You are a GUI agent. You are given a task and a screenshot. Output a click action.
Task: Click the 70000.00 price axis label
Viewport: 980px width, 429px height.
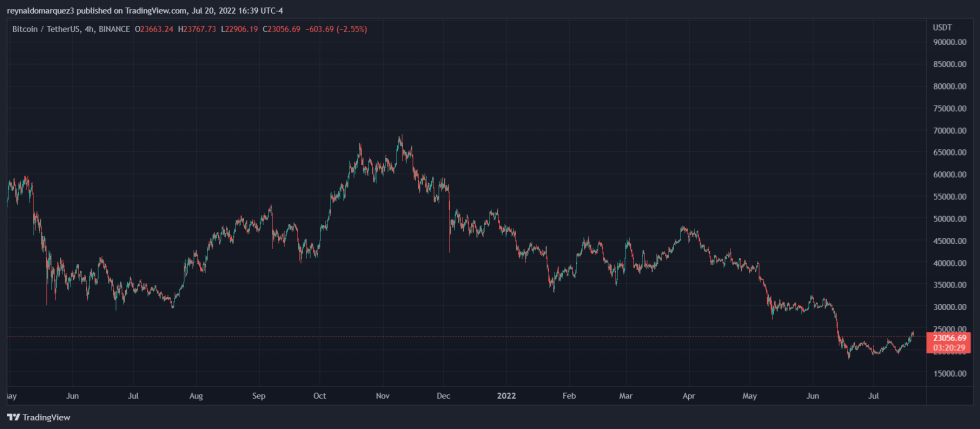click(x=950, y=131)
